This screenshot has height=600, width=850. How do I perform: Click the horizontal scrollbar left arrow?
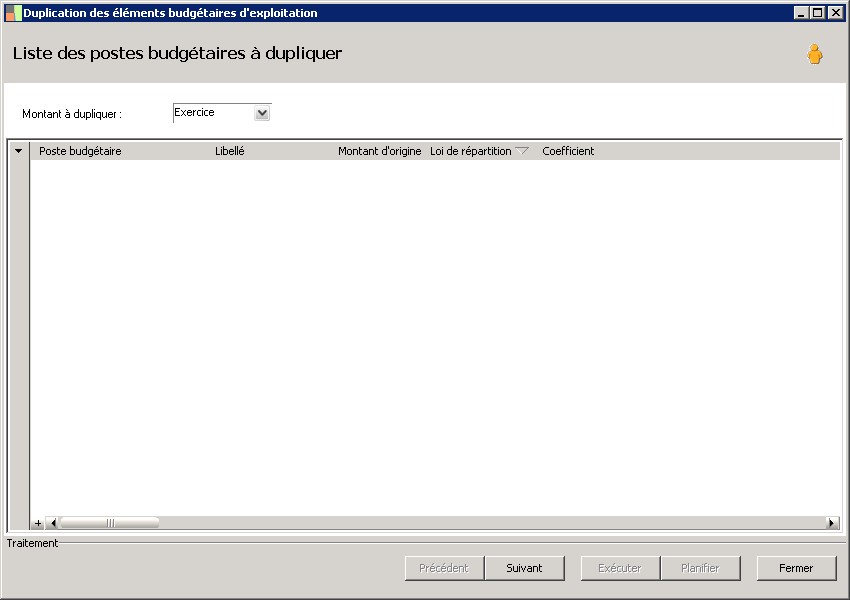pos(53,523)
